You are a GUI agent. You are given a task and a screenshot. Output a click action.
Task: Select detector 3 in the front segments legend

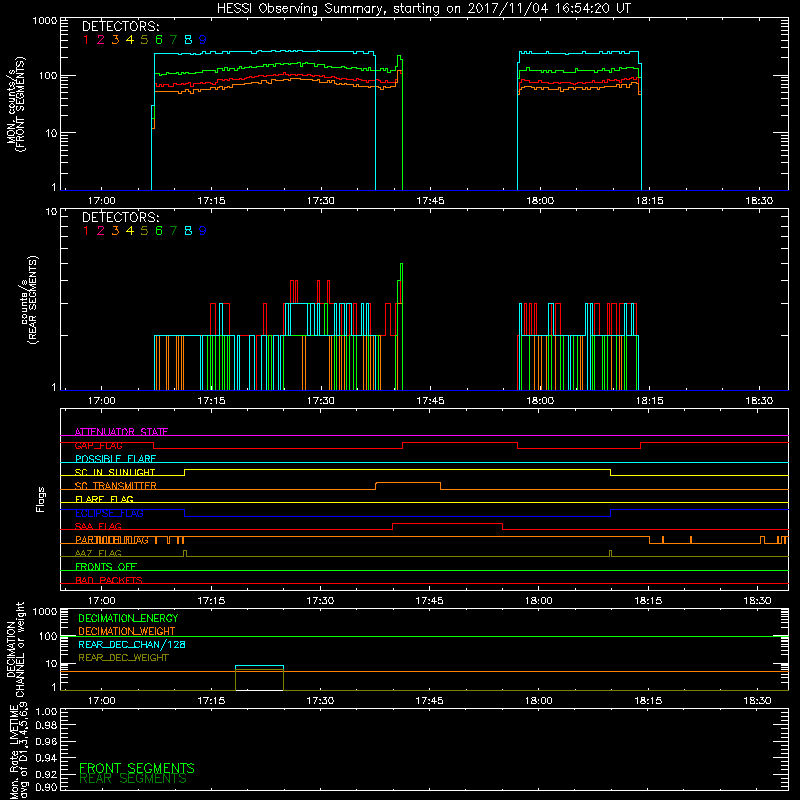coord(115,40)
